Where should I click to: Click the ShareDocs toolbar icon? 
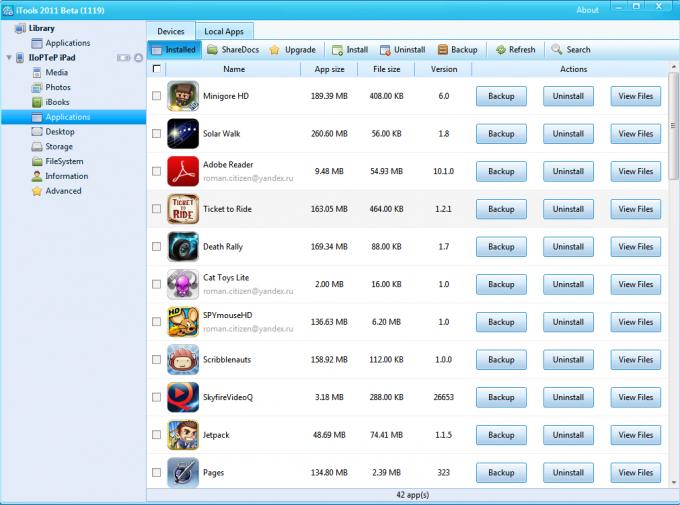click(213, 50)
